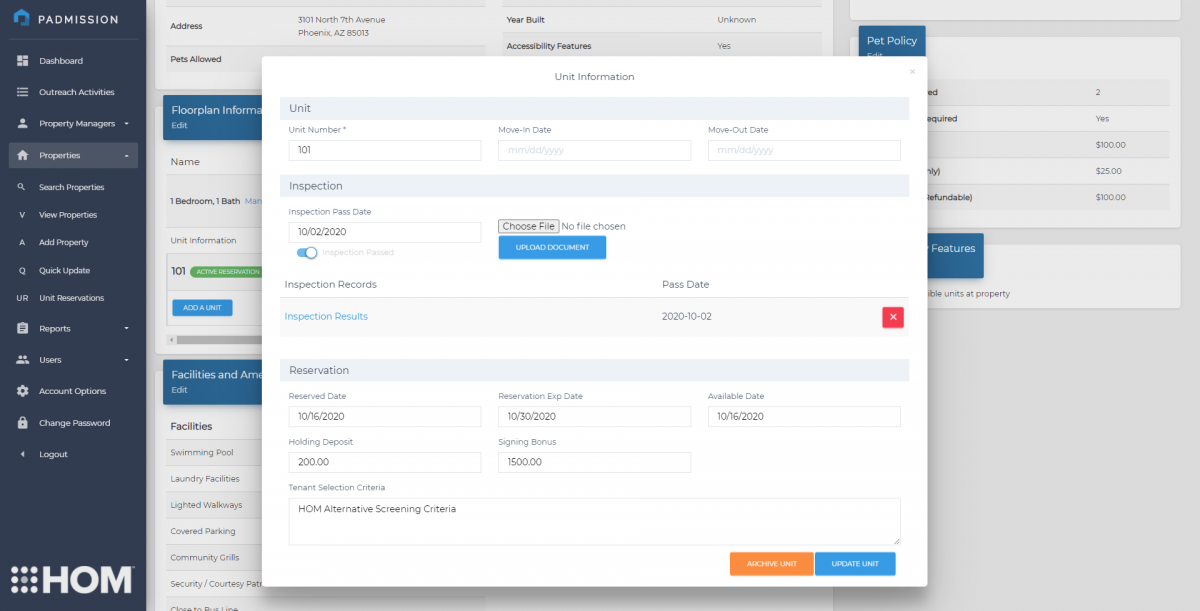This screenshot has width=1200, height=611.
Task: Close the Unit Information dialog
Action: [912, 72]
